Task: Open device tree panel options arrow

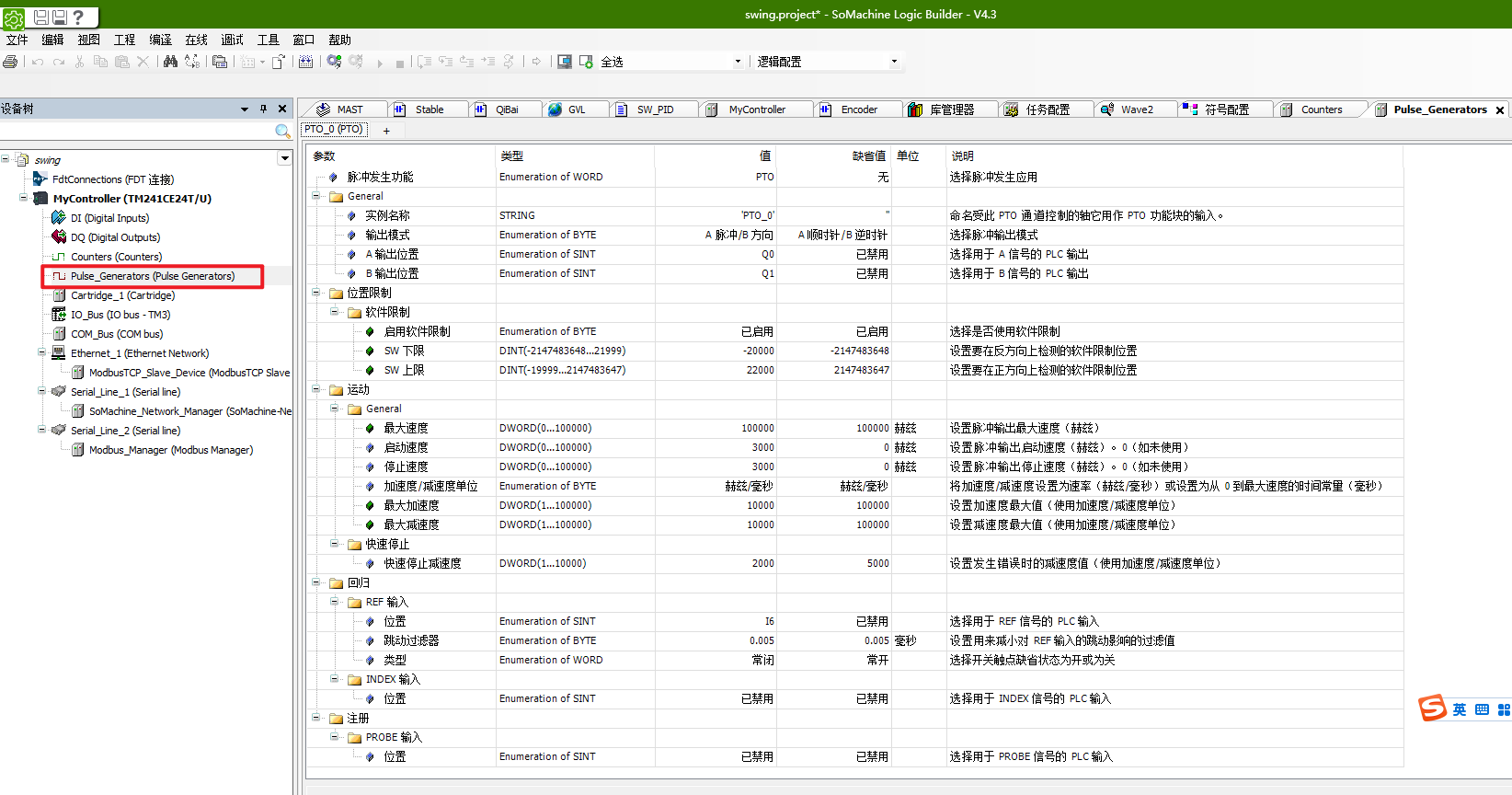Action: click(245, 109)
